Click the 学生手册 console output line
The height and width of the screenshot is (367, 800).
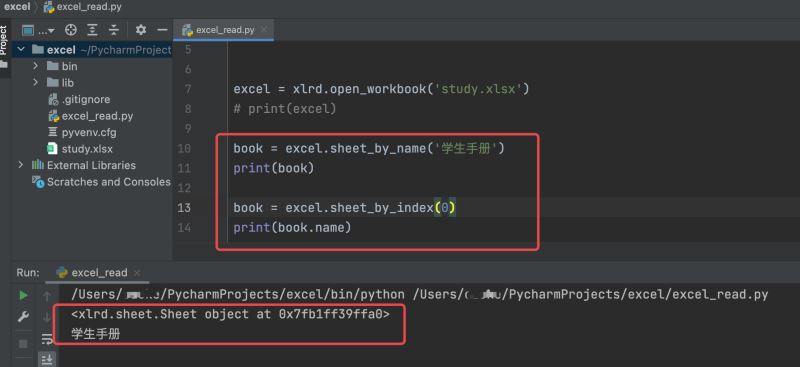point(96,334)
